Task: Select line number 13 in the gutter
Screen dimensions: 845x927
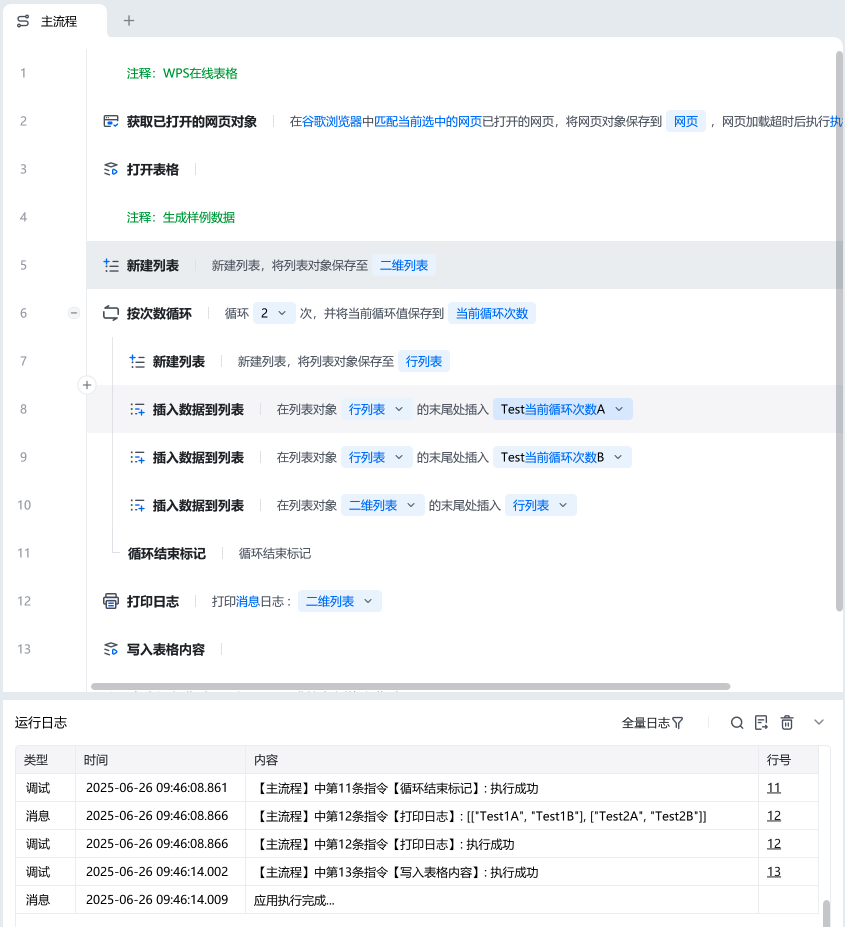Action: (x=24, y=649)
